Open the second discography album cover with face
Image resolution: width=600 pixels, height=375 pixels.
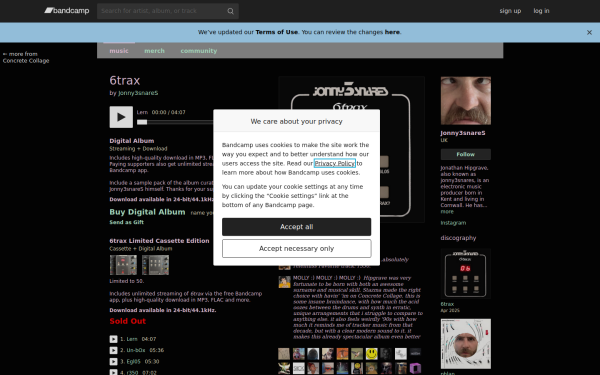[x=466, y=344]
